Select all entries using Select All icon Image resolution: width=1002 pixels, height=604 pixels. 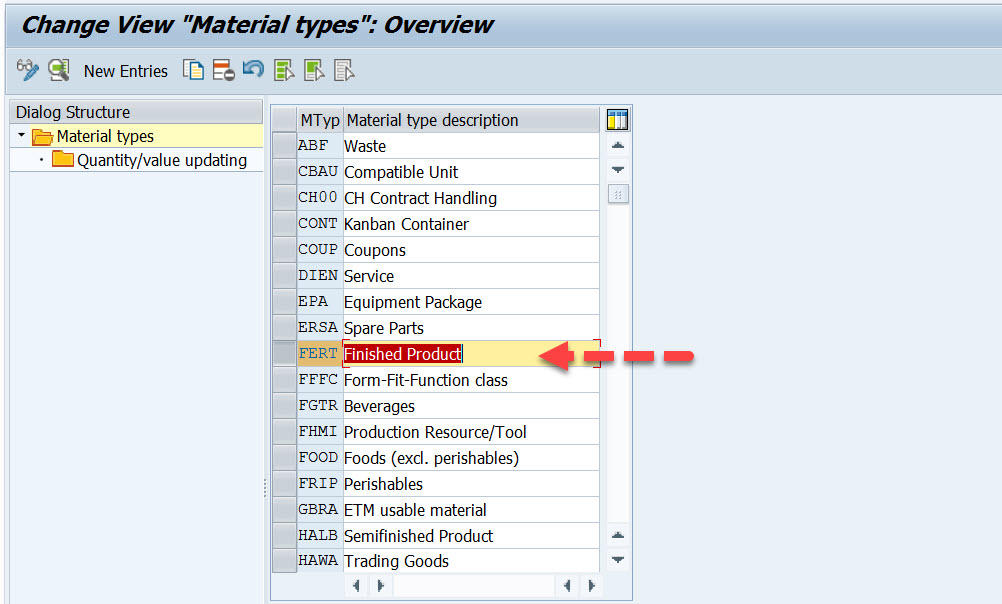click(x=282, y=70)
